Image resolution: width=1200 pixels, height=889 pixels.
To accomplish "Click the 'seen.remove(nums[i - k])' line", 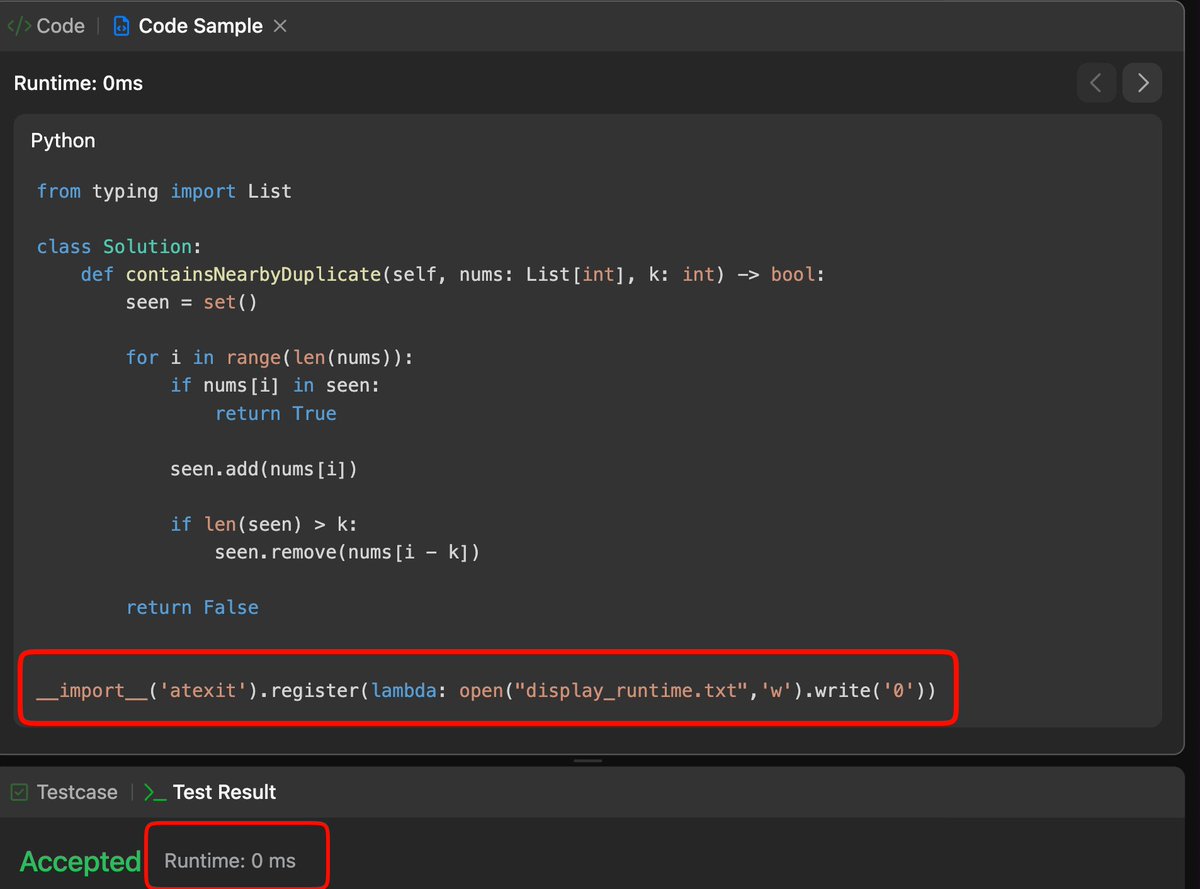I will 348,551.
